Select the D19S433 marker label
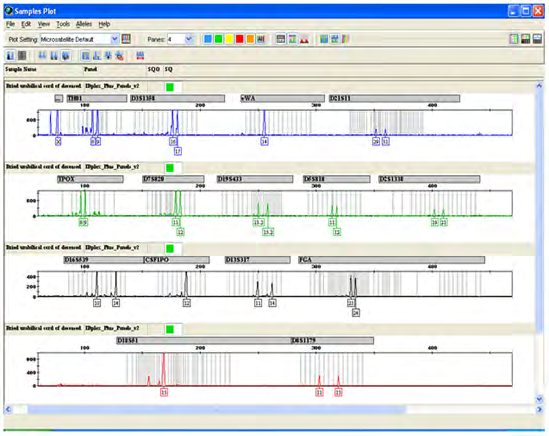 point(255,179)
